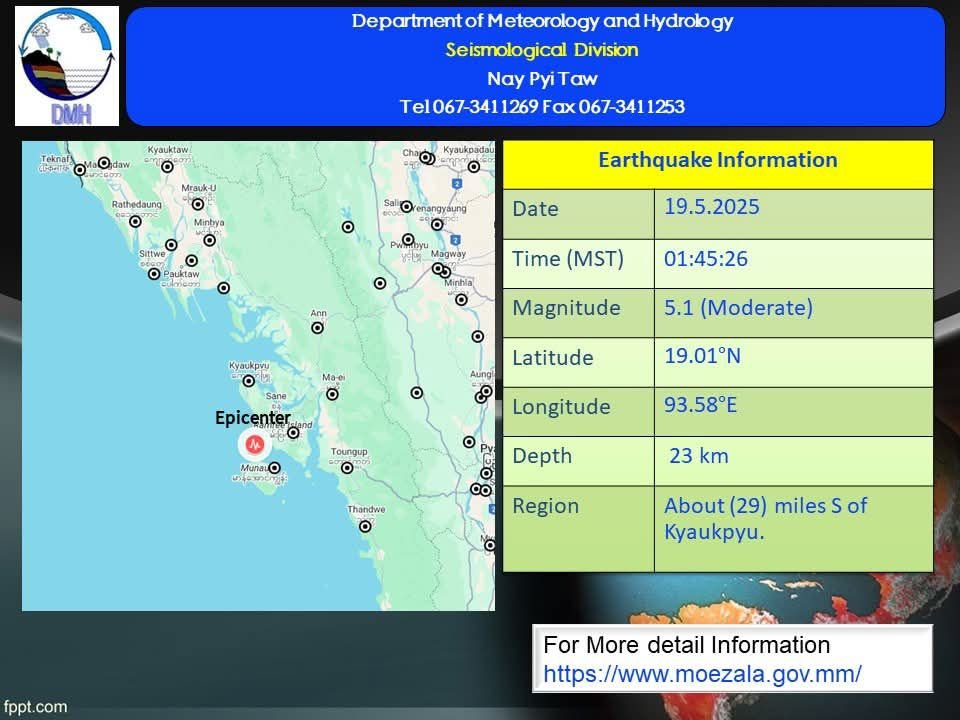Screen dimensions: 960x720
Task: Select the Mrauk-U town marker
Action: tap(198, 204)
